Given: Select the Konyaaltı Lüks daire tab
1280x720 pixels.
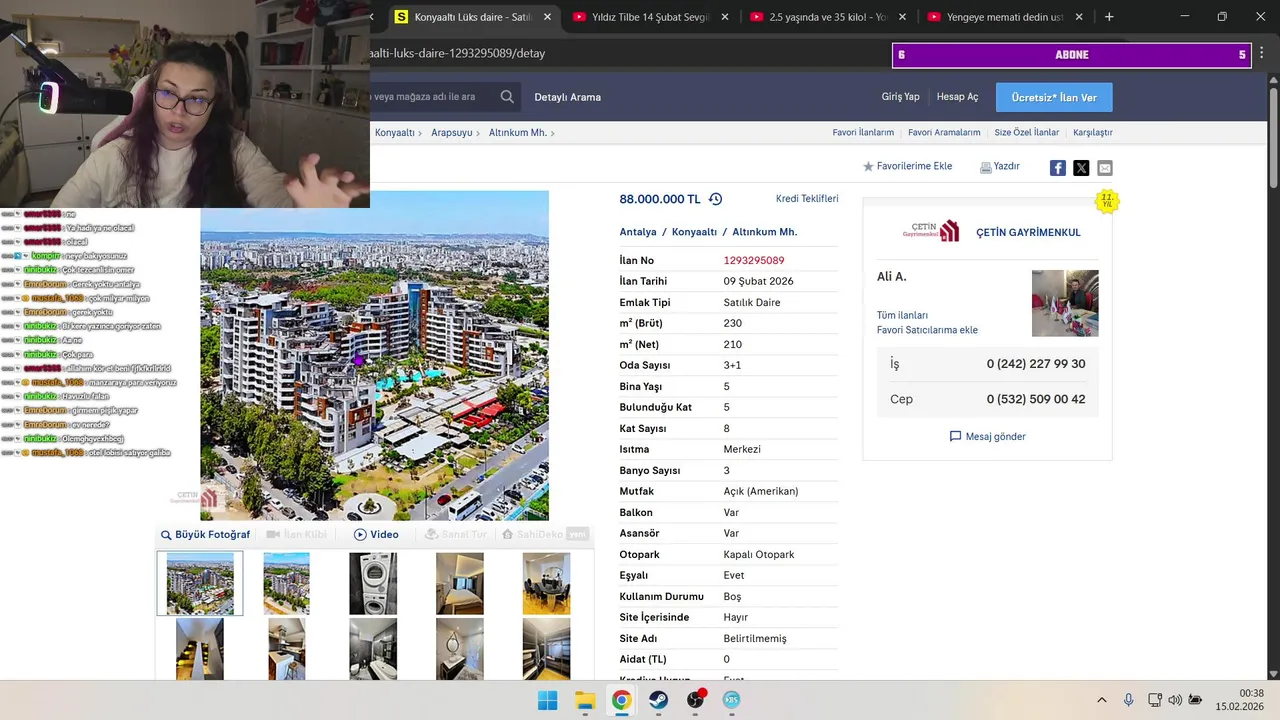Looking at the screenshot, I should (472, 17).
